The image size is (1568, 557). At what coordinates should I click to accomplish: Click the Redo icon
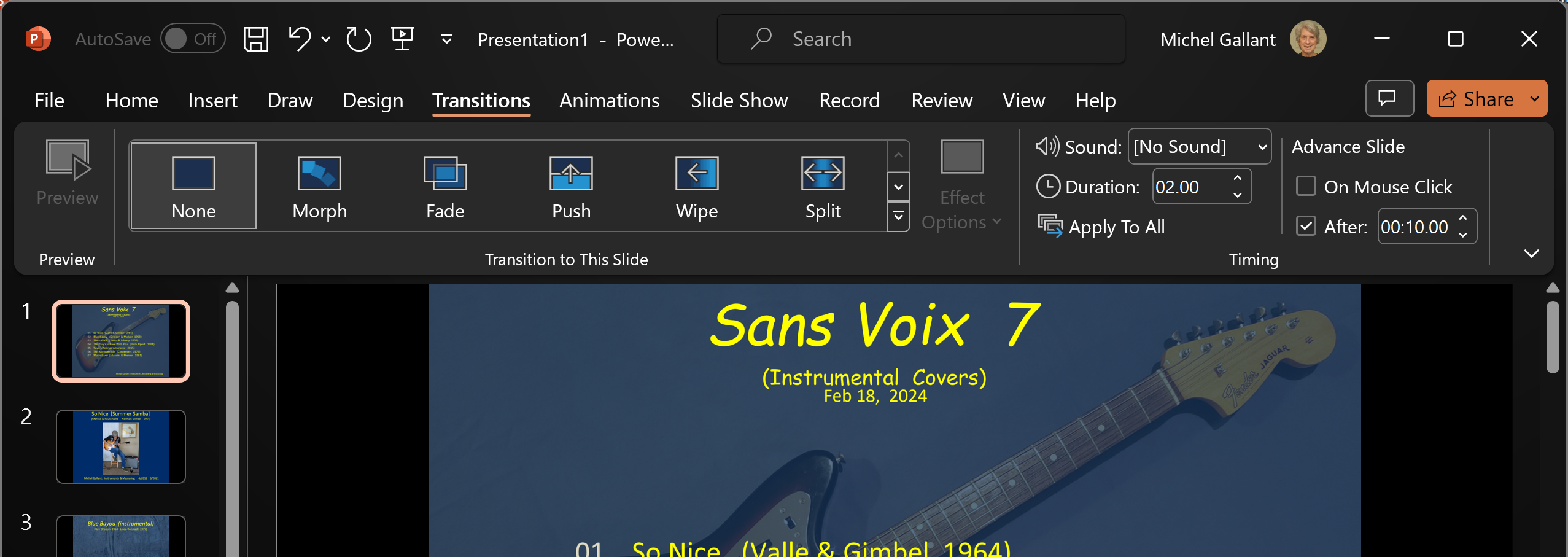[x=359, y=39]
